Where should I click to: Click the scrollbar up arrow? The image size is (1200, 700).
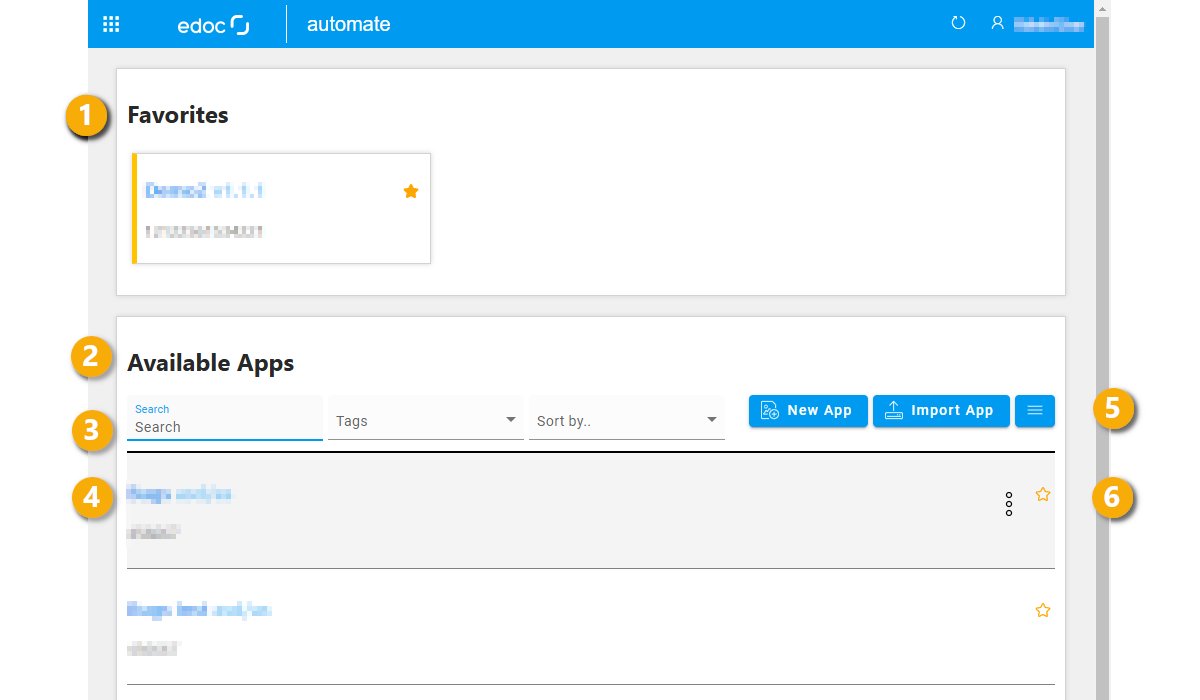(x=1103, y=7)
